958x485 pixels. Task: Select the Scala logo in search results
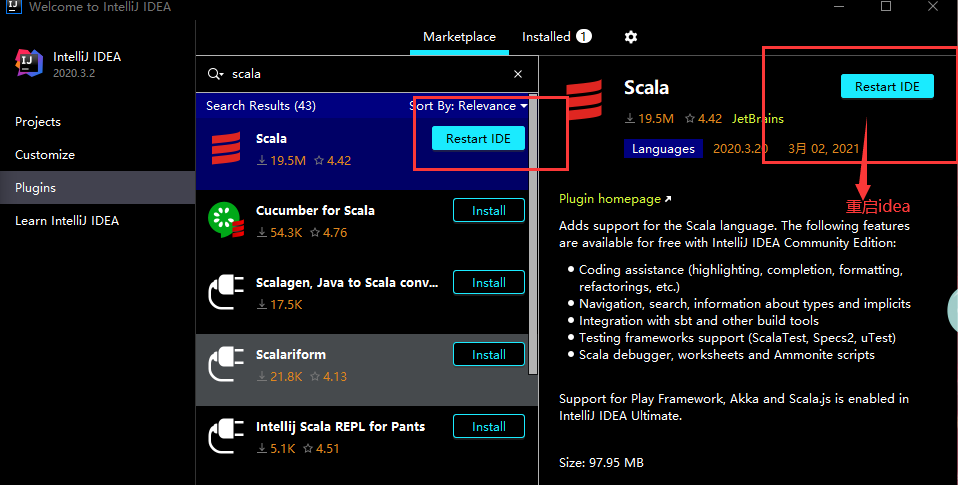pos(226,148)
